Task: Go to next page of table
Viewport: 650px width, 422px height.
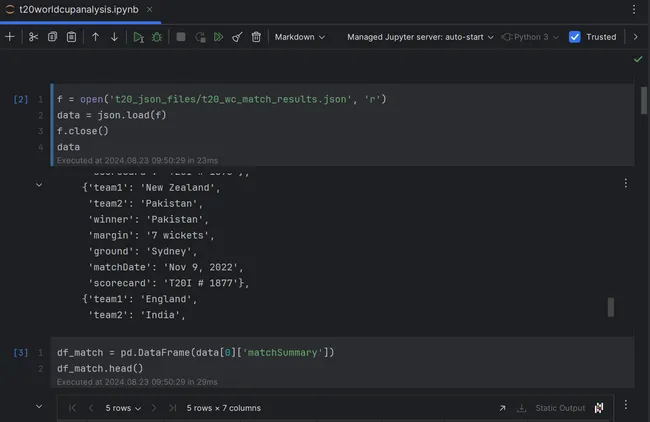Action: [154, 408]
